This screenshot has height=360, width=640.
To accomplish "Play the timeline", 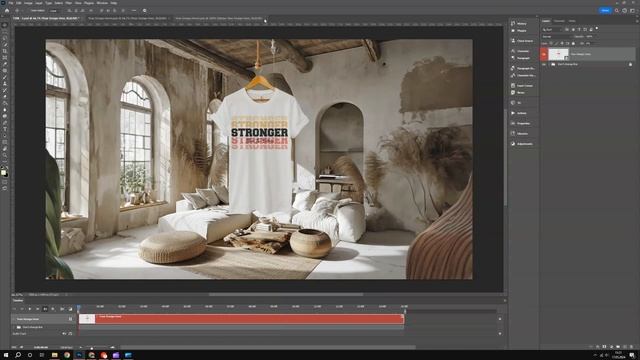I will tap(30, 309).
